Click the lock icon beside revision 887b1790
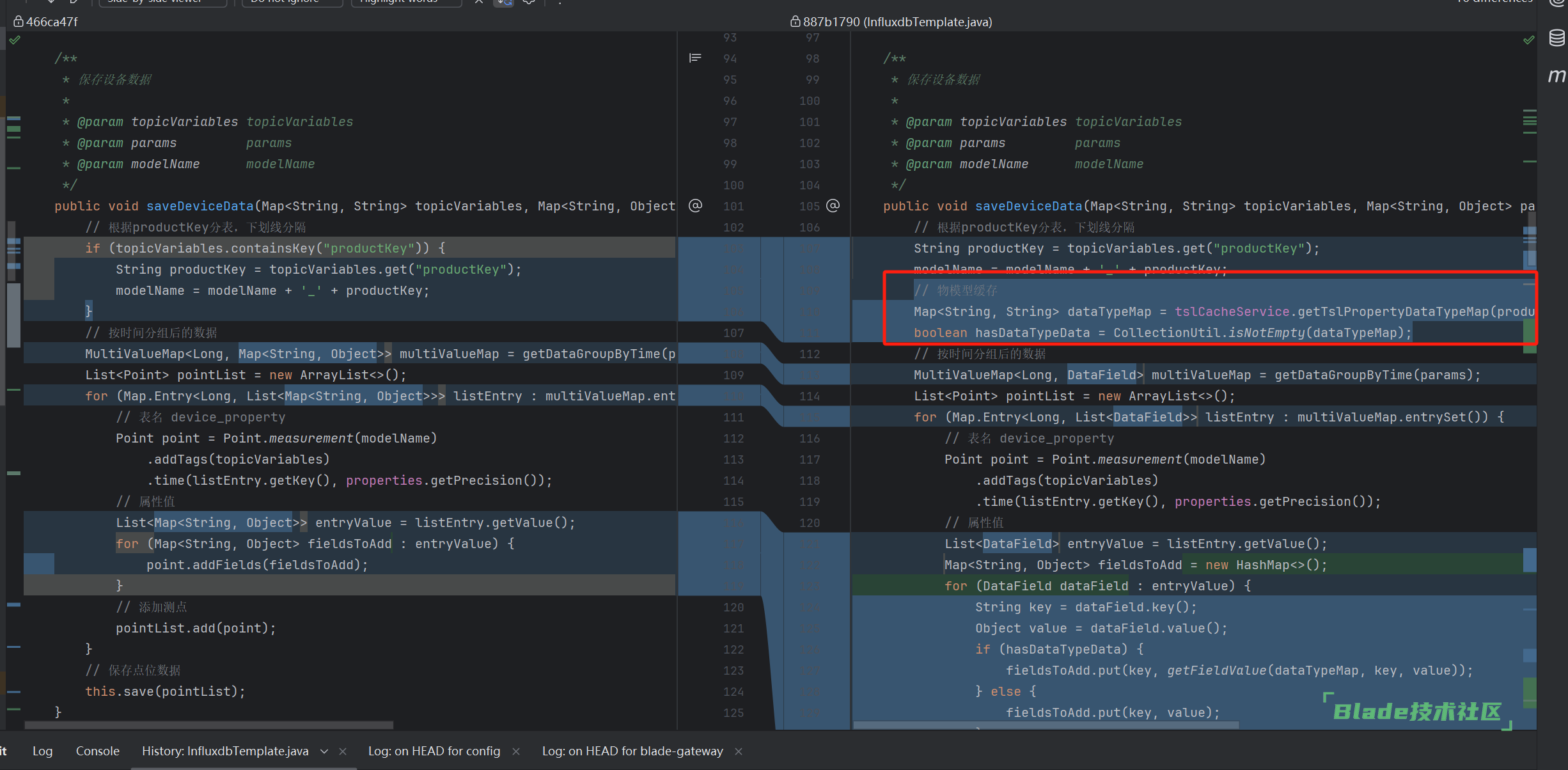Image resolution: width=1568 pixels, height=770 pixels. pos(795,22)
